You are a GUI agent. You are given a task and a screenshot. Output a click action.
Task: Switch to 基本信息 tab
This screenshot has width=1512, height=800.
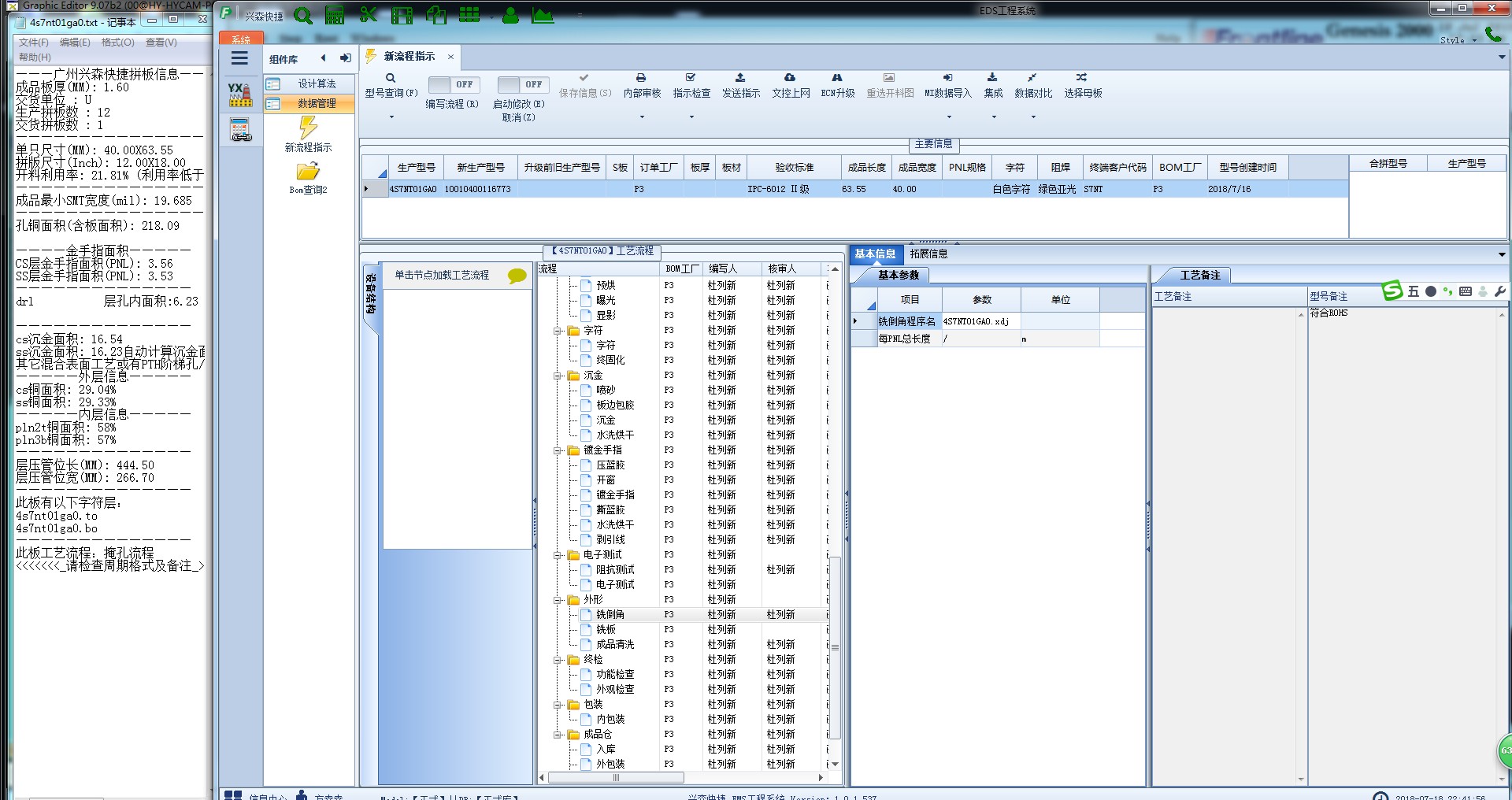875,254
